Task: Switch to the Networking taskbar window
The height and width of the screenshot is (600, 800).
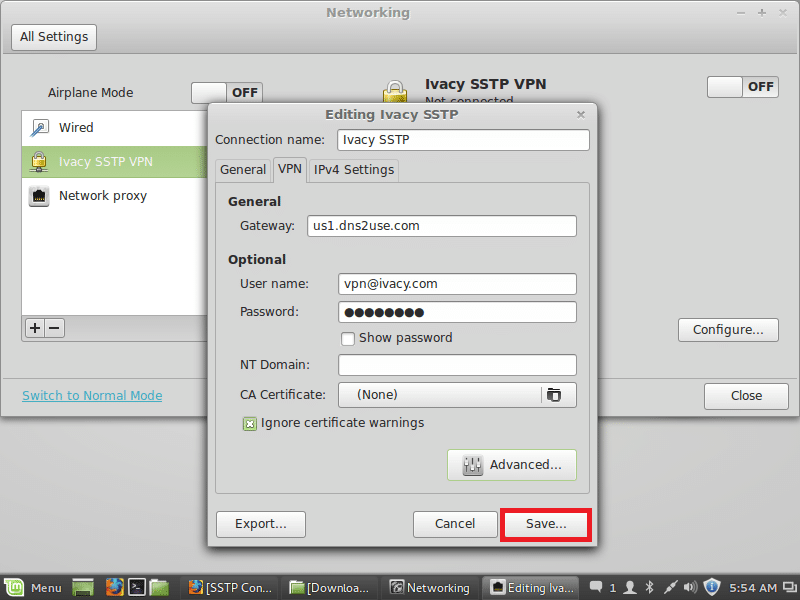Action: (430, 588)
